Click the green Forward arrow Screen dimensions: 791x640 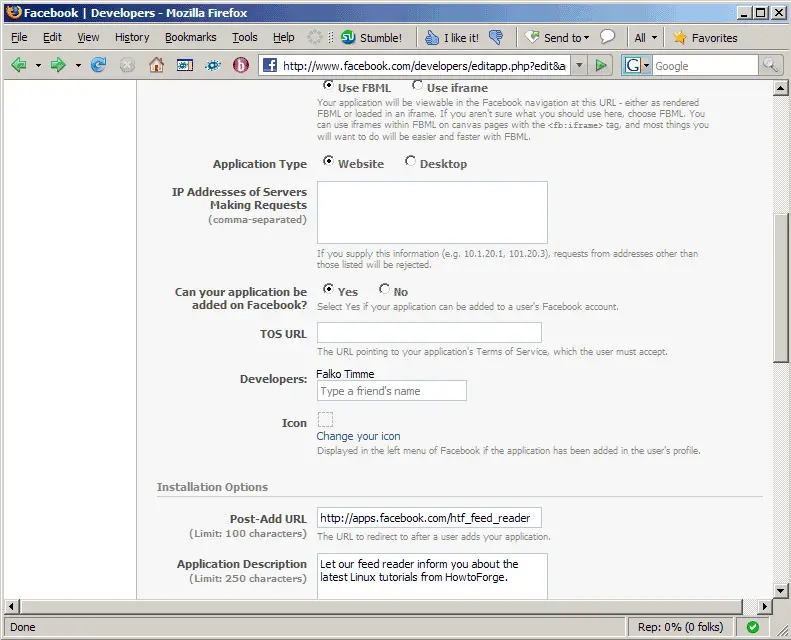[x=58, y=65]
